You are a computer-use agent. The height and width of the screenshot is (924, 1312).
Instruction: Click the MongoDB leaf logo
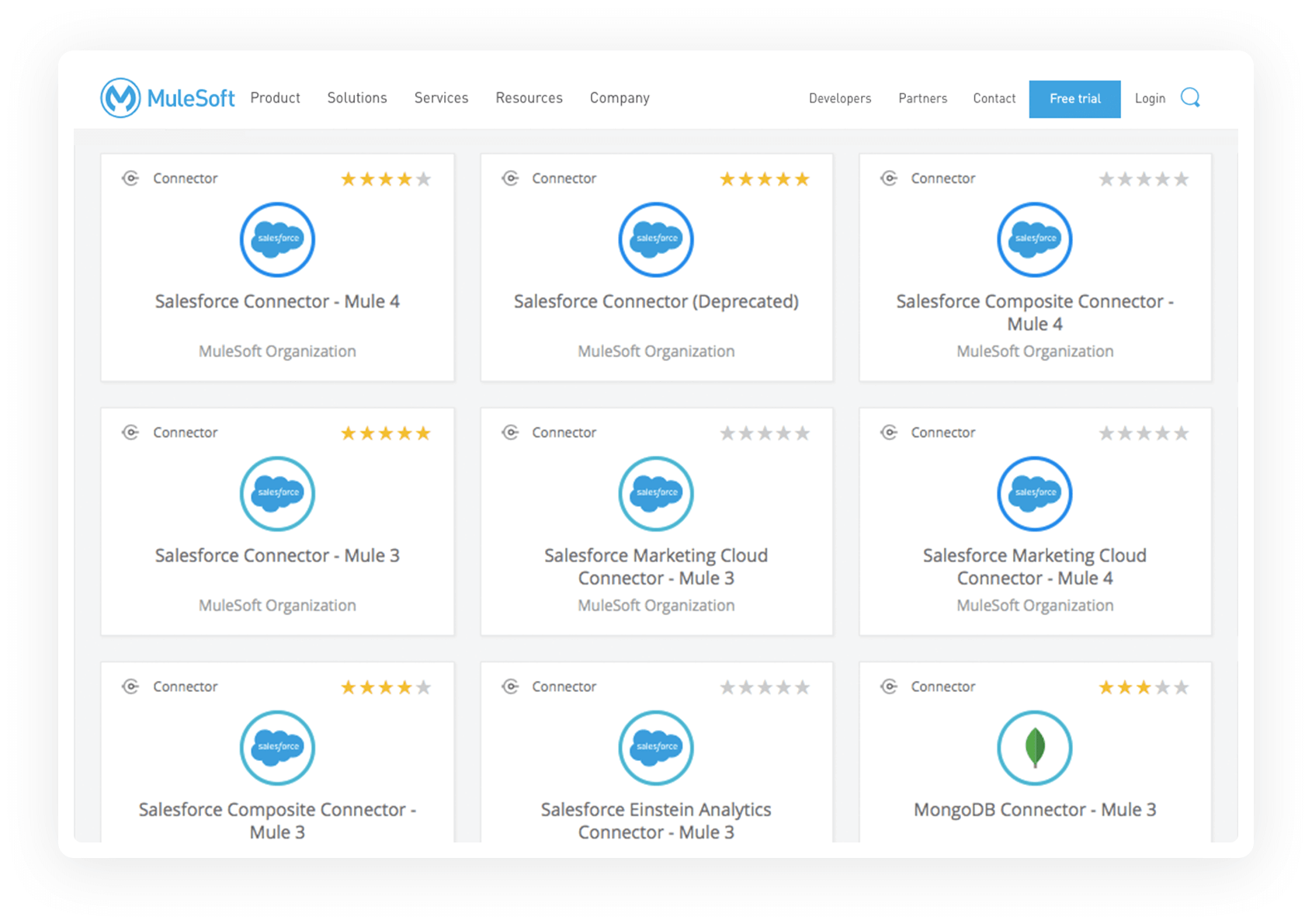[x=1035, y=747]
